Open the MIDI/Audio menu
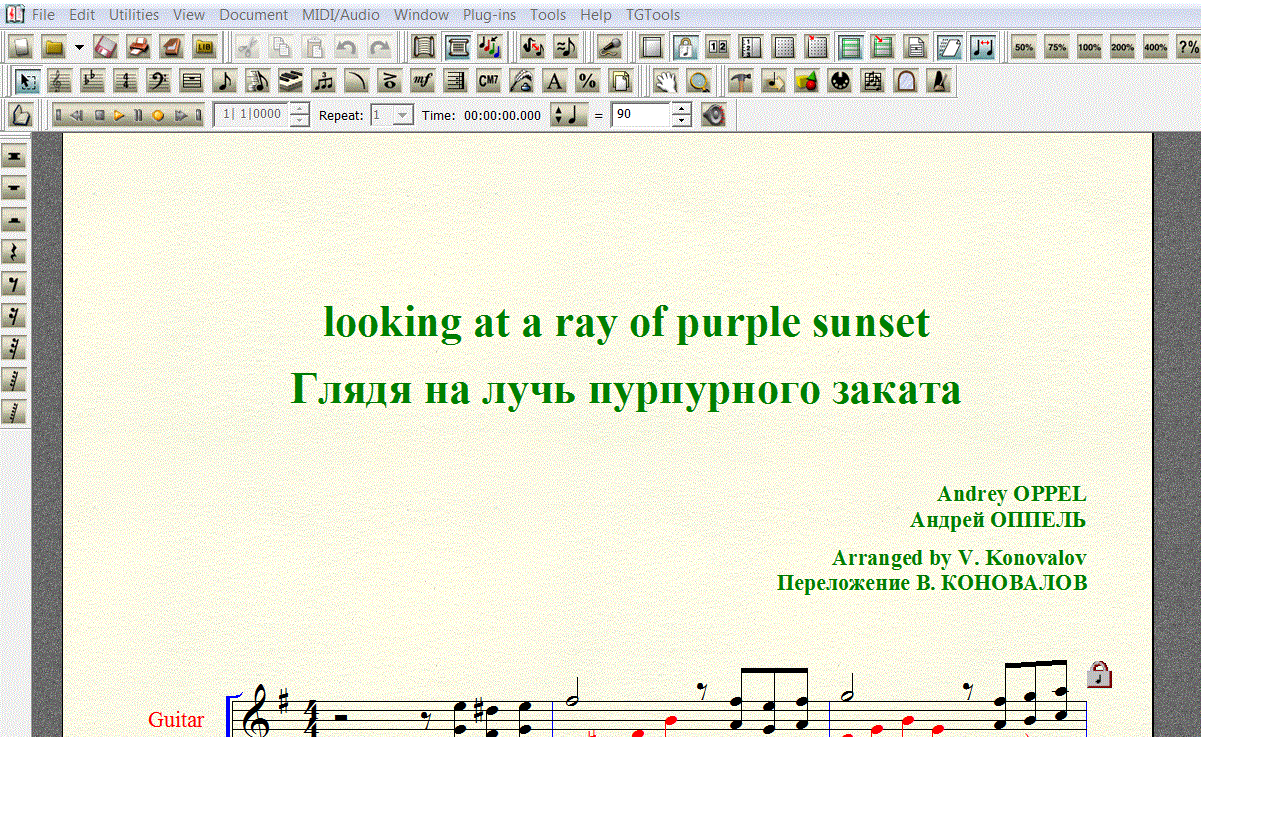Viewport: 1274px width, 817px height. [341, 15]
